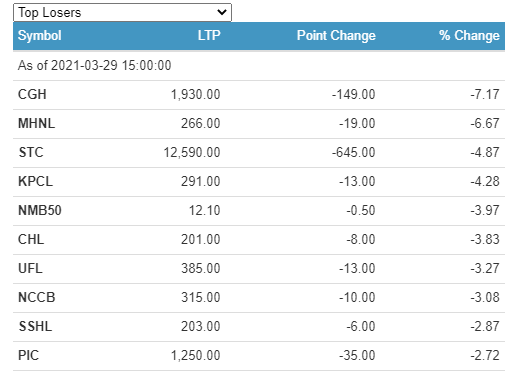Open the MHNL stock symbol
The image size is (515, 379).
pos(36,123)
